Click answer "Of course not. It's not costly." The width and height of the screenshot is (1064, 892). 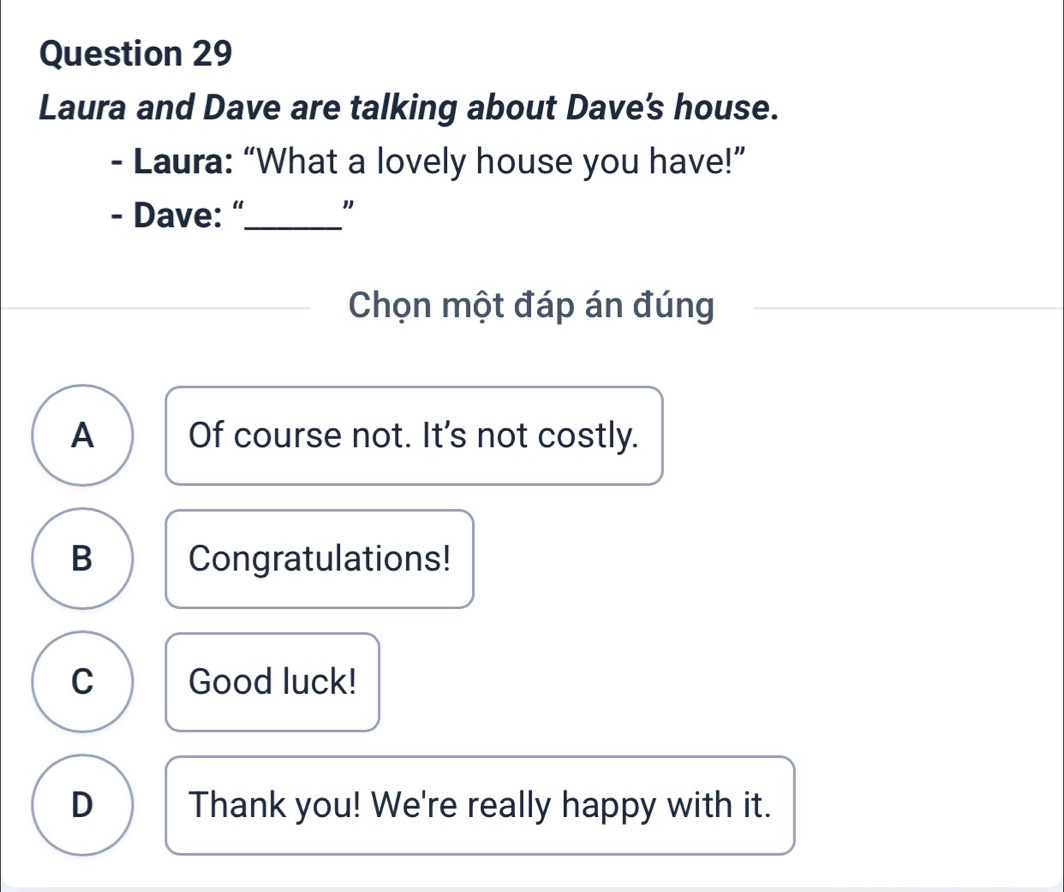414,436
